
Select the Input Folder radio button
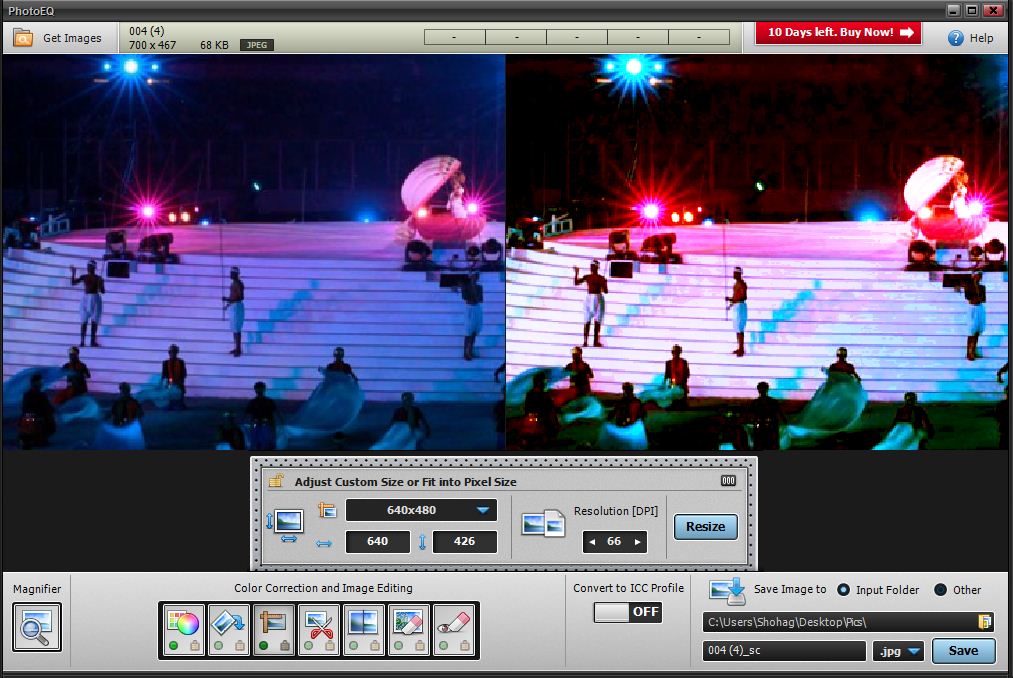pos(844,590)
